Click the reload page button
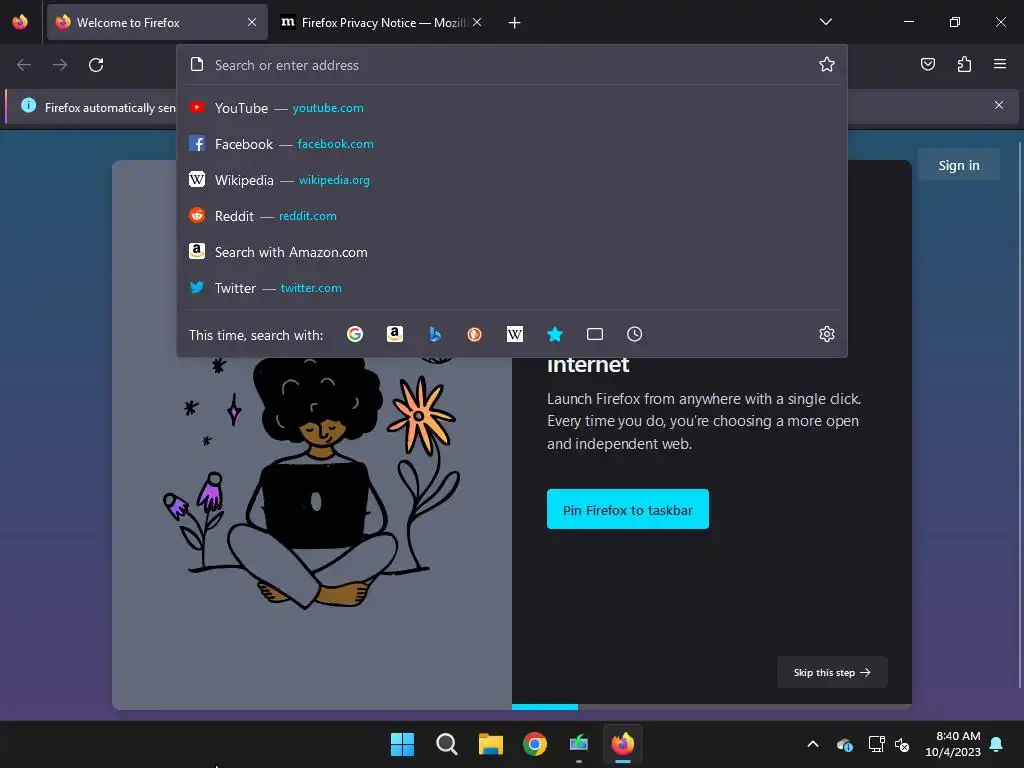This screenshot has height=768, width=1024. (96, 65)
